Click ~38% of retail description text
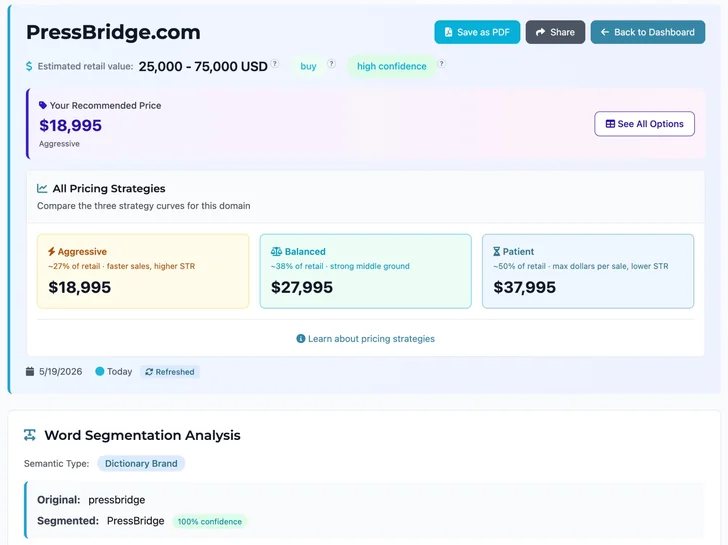This screenshot has height=545, width=728. coord(340,266)
